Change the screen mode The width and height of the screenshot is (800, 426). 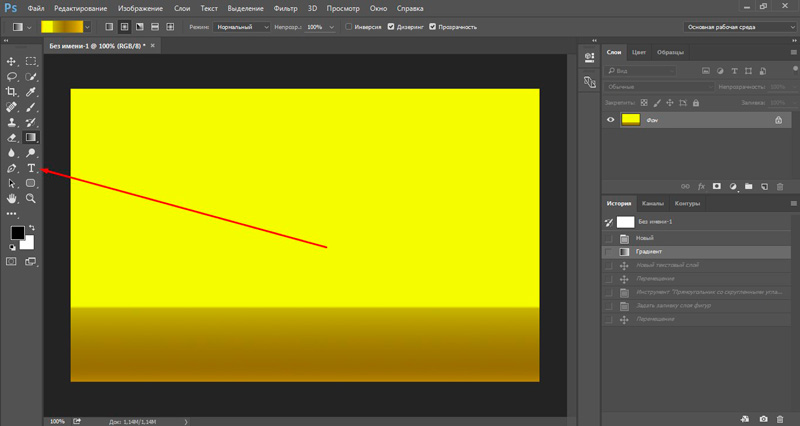(31, 261)
